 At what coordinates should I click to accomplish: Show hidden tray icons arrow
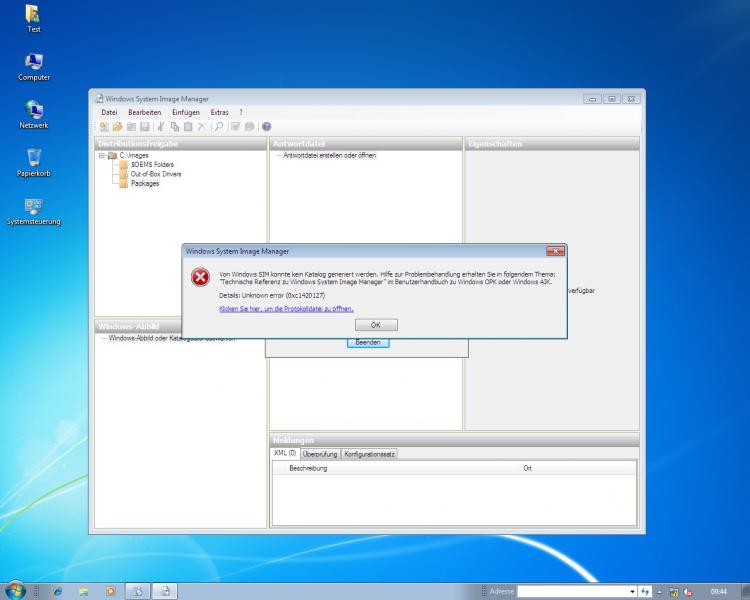[660, 592]
